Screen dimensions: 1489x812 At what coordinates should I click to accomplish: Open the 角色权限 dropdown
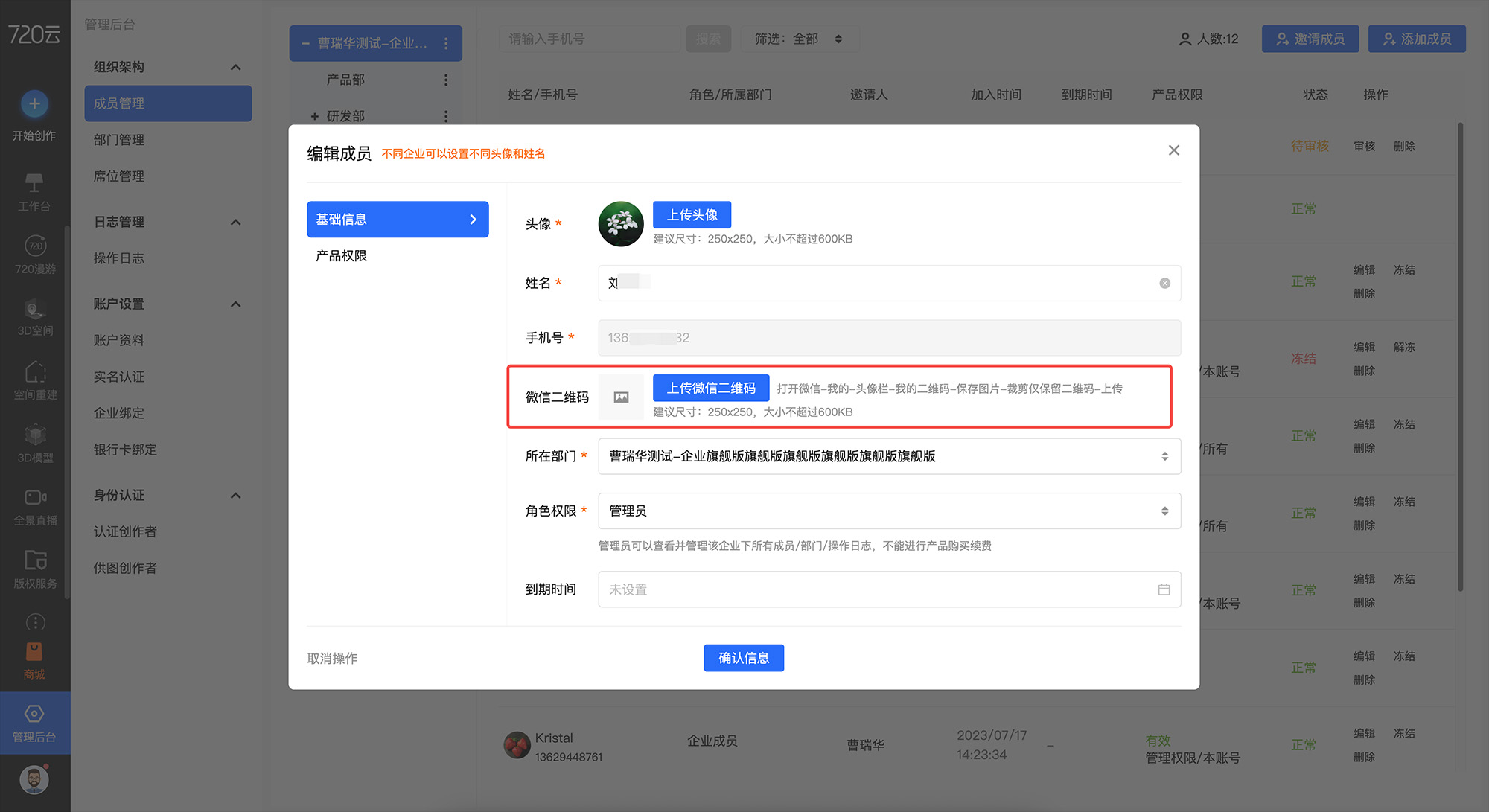click(889, 511)
